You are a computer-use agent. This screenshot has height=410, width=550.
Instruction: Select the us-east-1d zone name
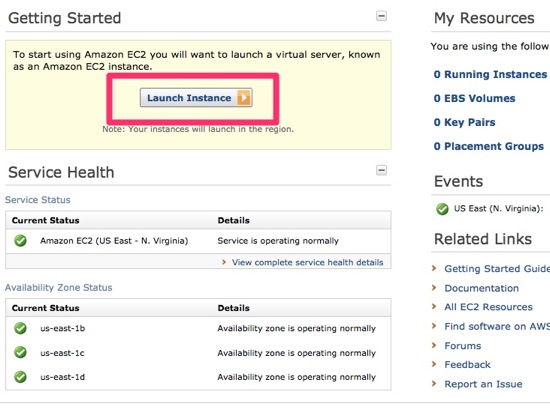[62, 377]
